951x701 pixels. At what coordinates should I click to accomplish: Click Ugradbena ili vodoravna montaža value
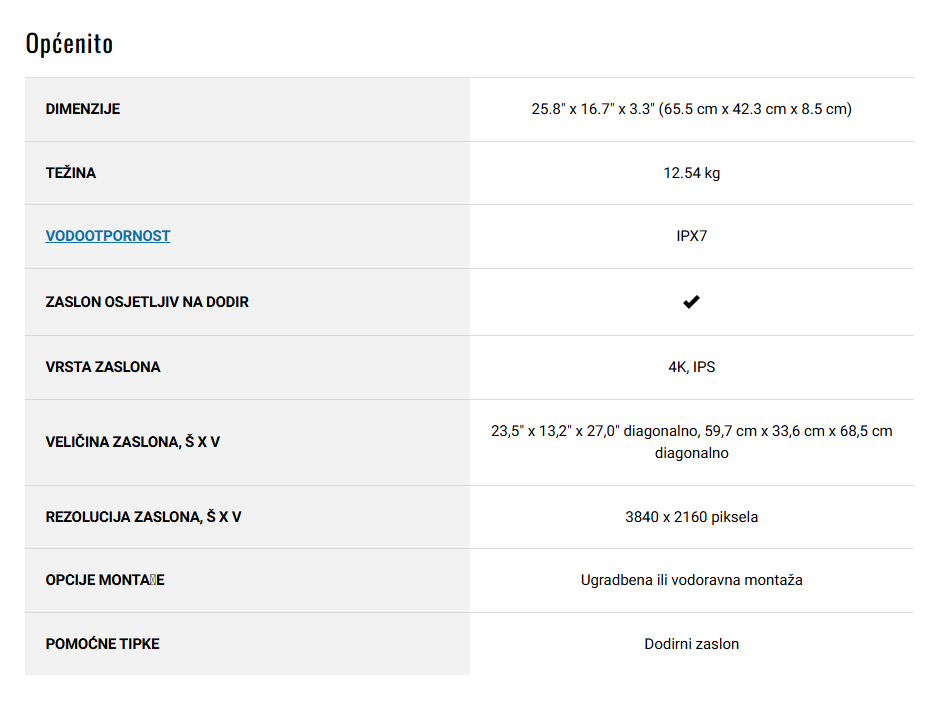click(691, 580)
